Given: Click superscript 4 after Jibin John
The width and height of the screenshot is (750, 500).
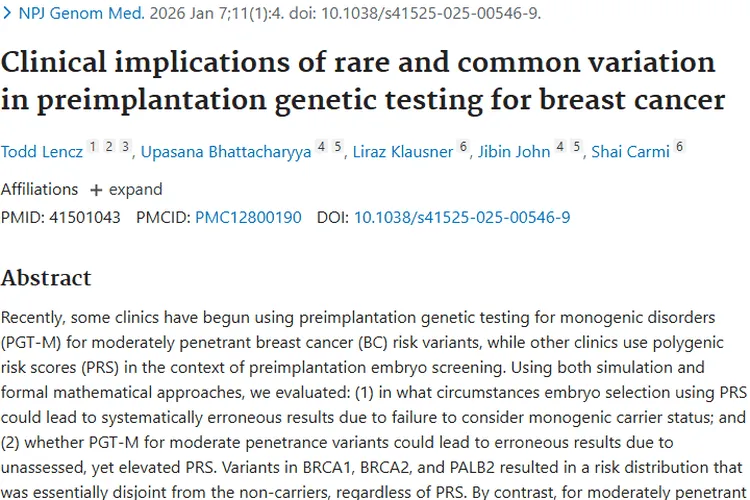Looking at the screenshot, I should (x=560, y=147).
